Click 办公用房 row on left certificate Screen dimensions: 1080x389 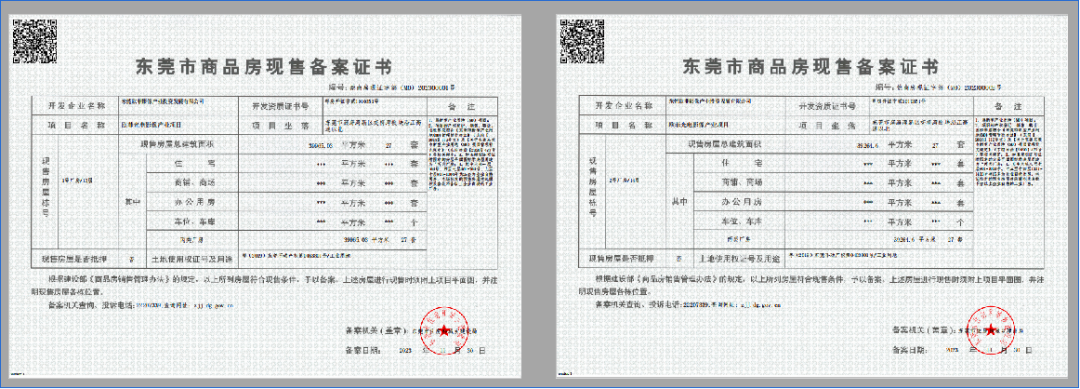287,203
